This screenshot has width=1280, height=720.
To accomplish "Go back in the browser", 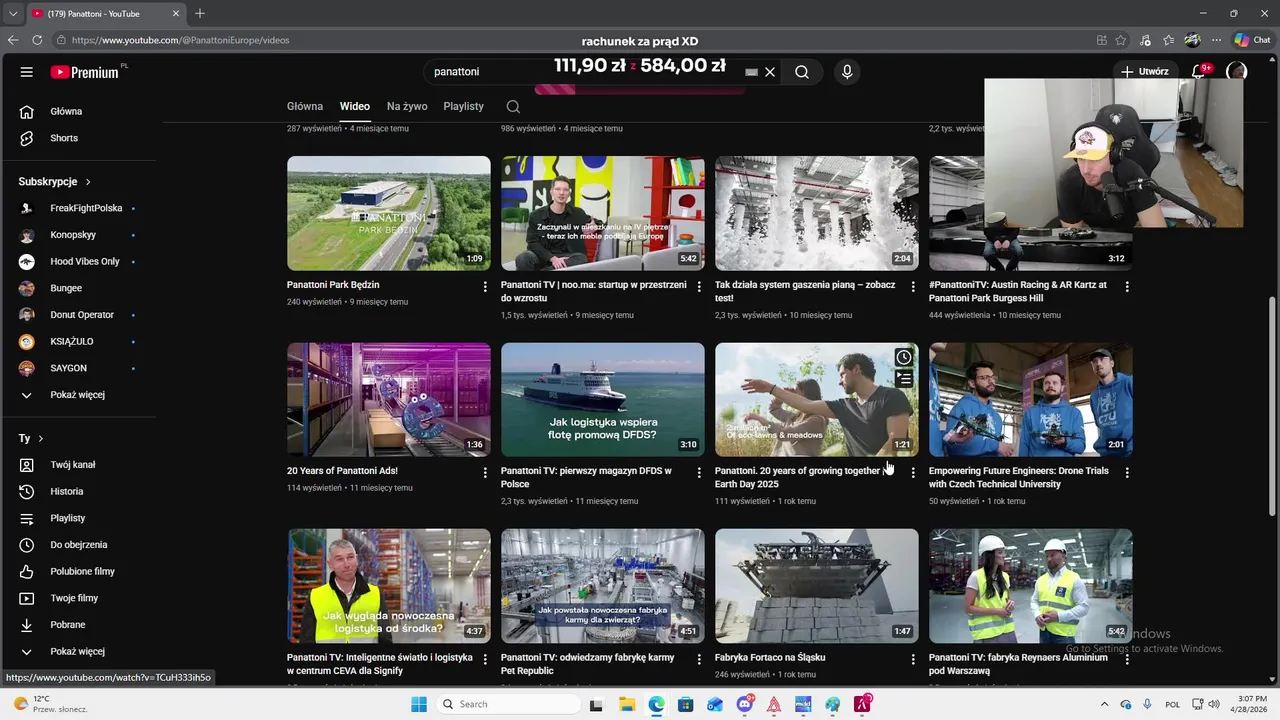I will pyautogui.click(x=13, y=40).
